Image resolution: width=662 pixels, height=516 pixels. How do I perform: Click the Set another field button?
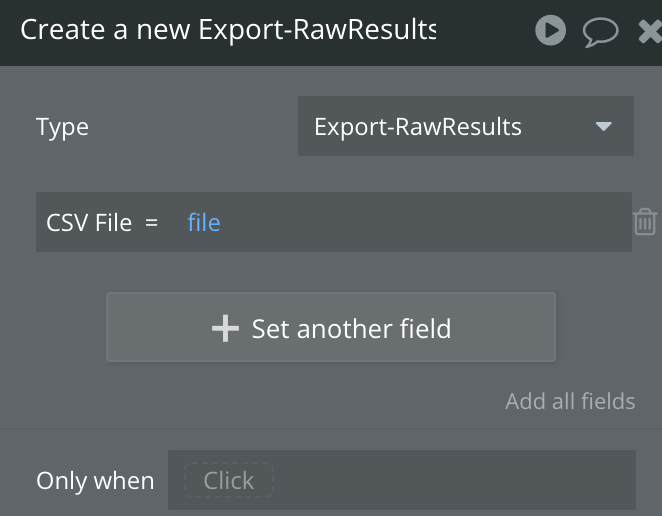[331, 327]
